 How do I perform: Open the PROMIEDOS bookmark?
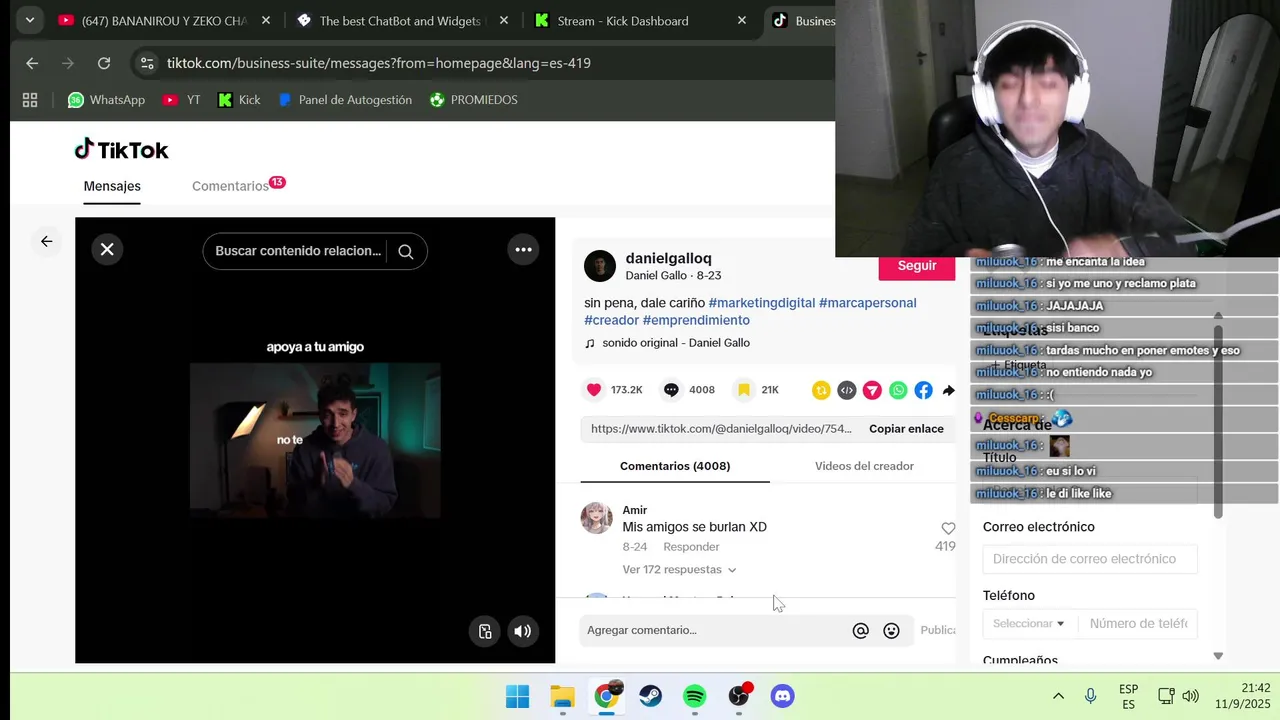(x=473, y=100)
